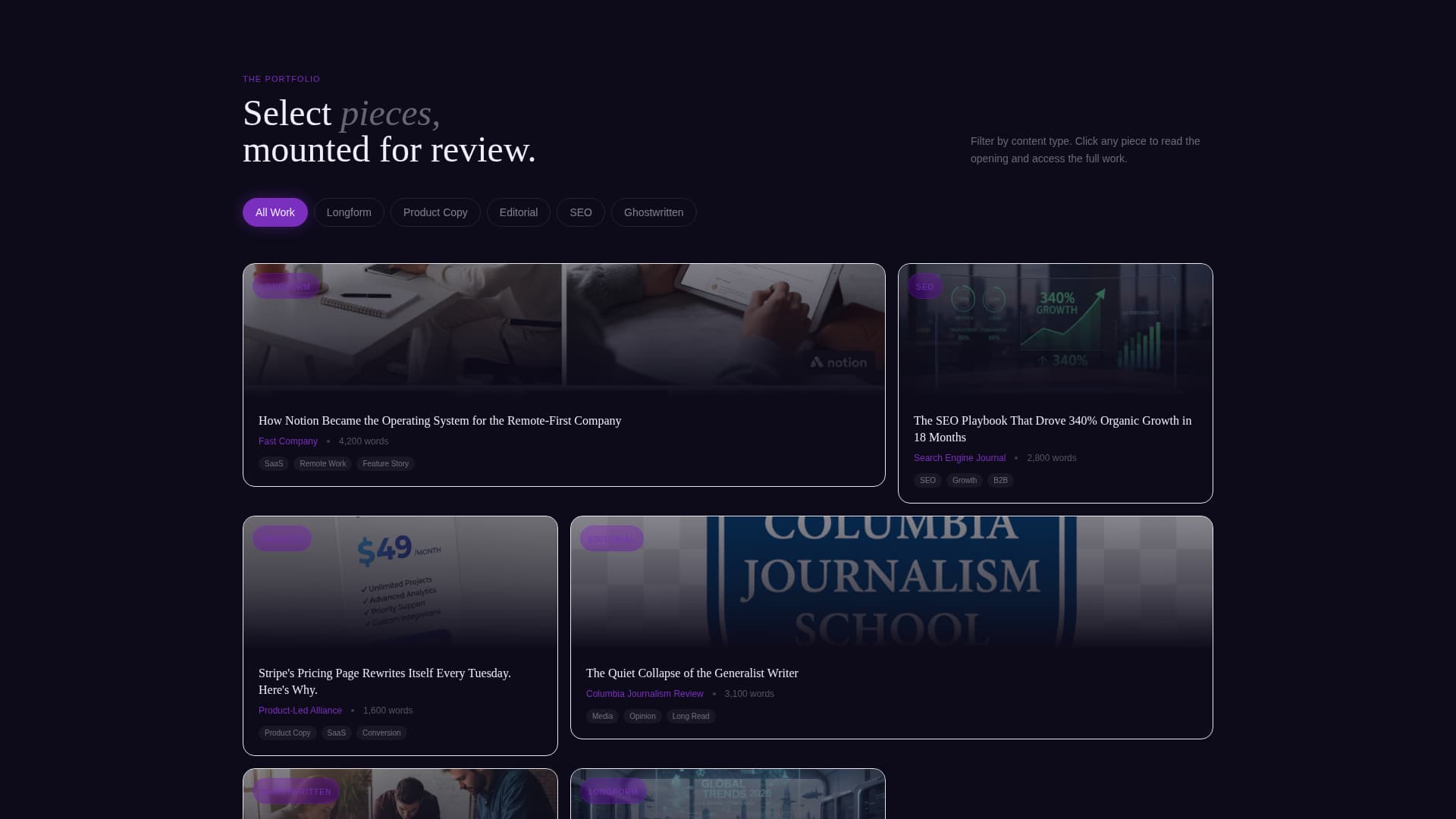Screen dimensions: 1456x819
Task: Click the Feature Story tag
Action: (x=385, y=464)
